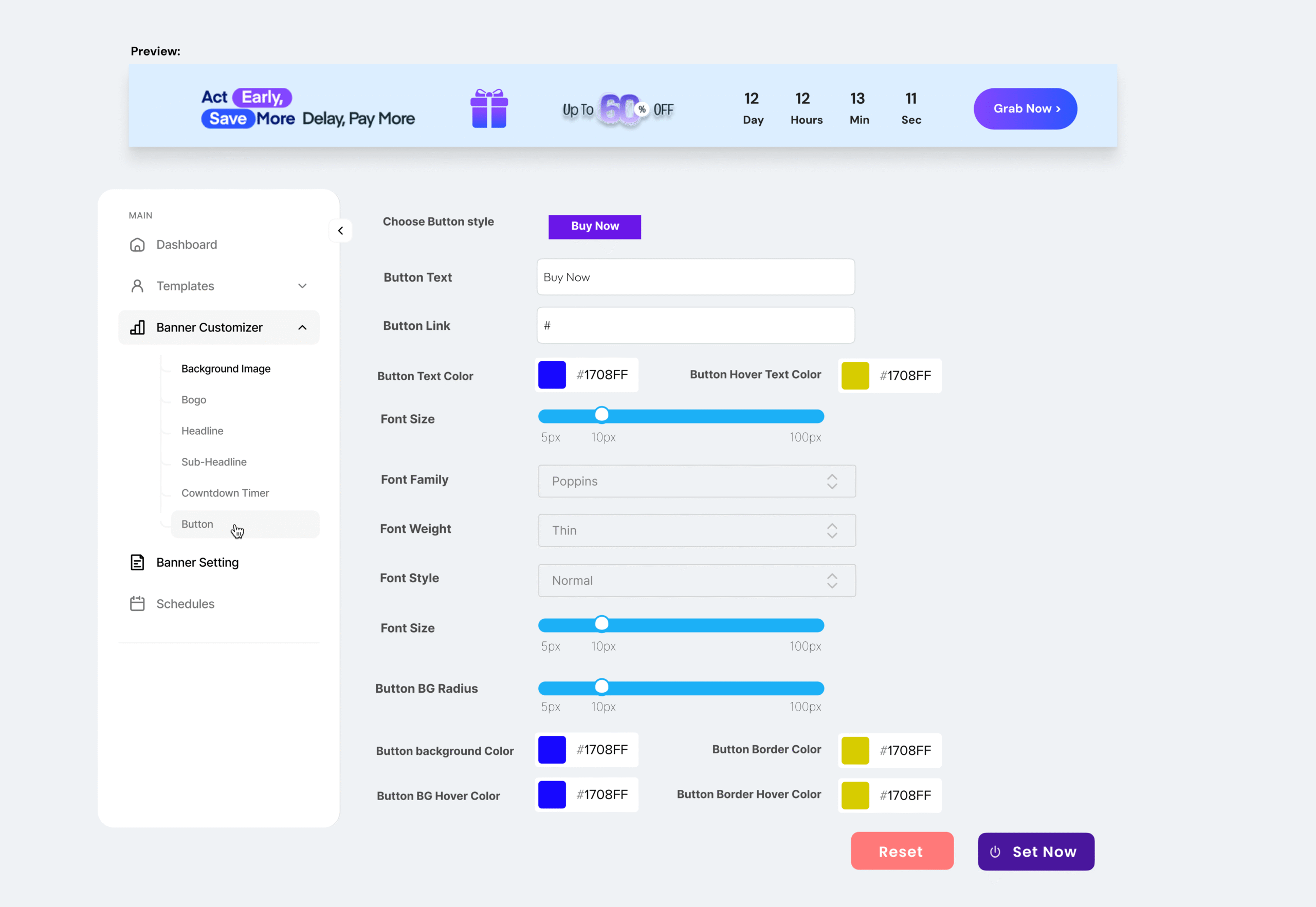The image size is (1316, 907).
Task: Select Background Image submenu item
Action: click(226, 369)
